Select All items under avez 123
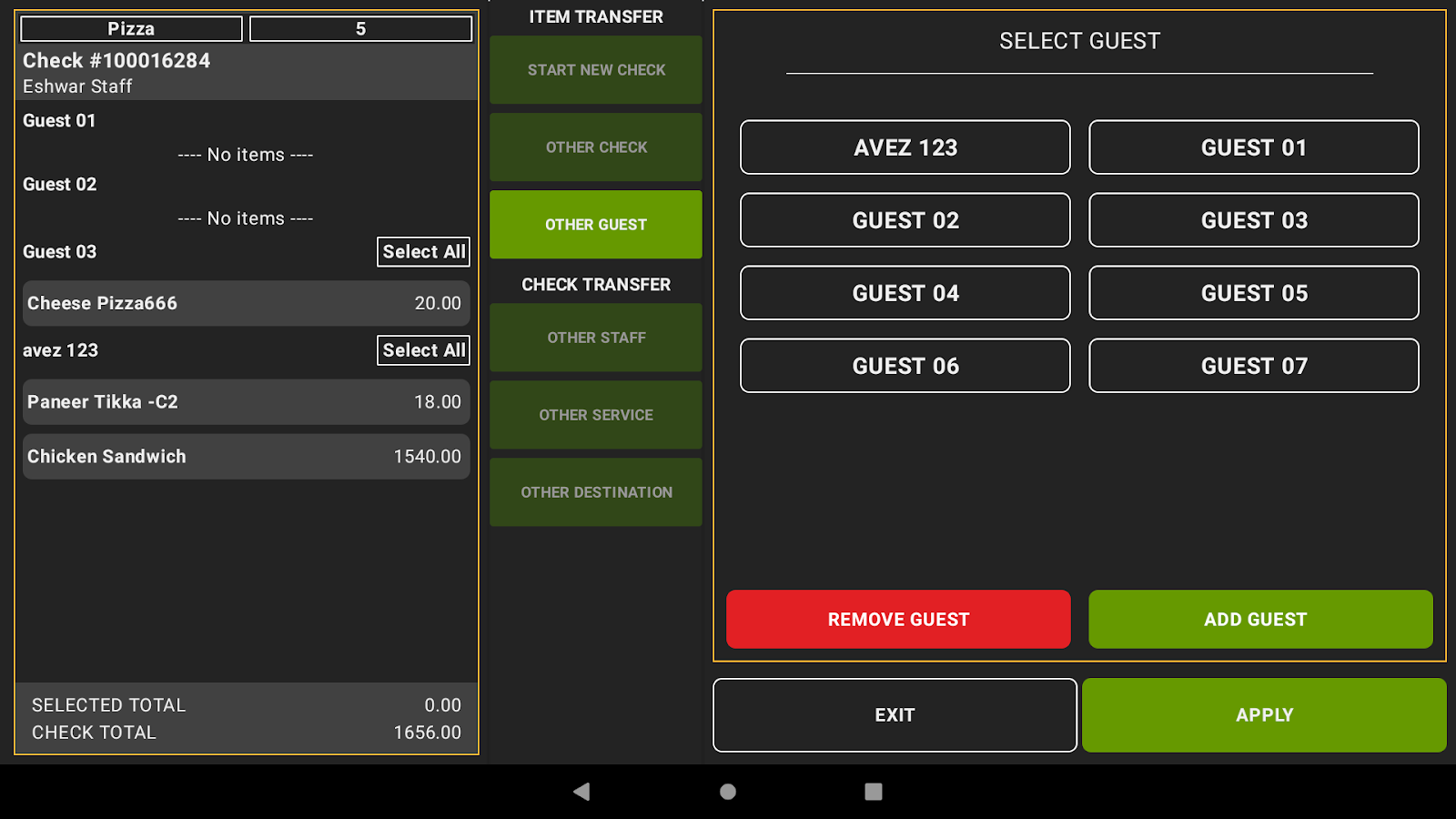 (x=423, y=350)
